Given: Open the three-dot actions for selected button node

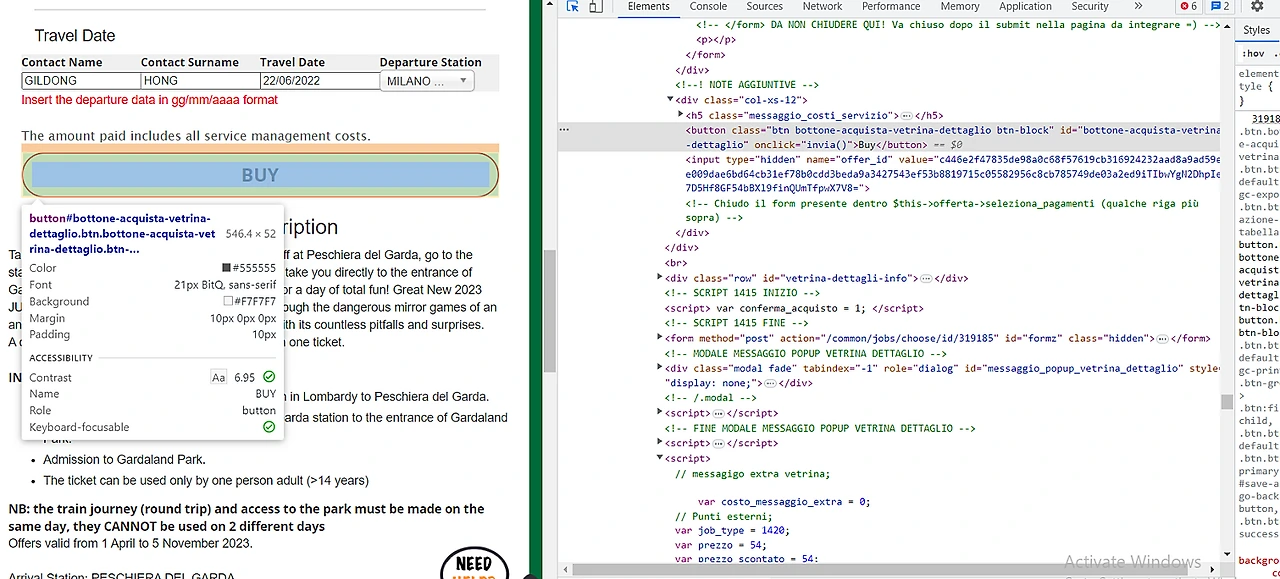Looking at the screenshot, I should tap(564, 130).
